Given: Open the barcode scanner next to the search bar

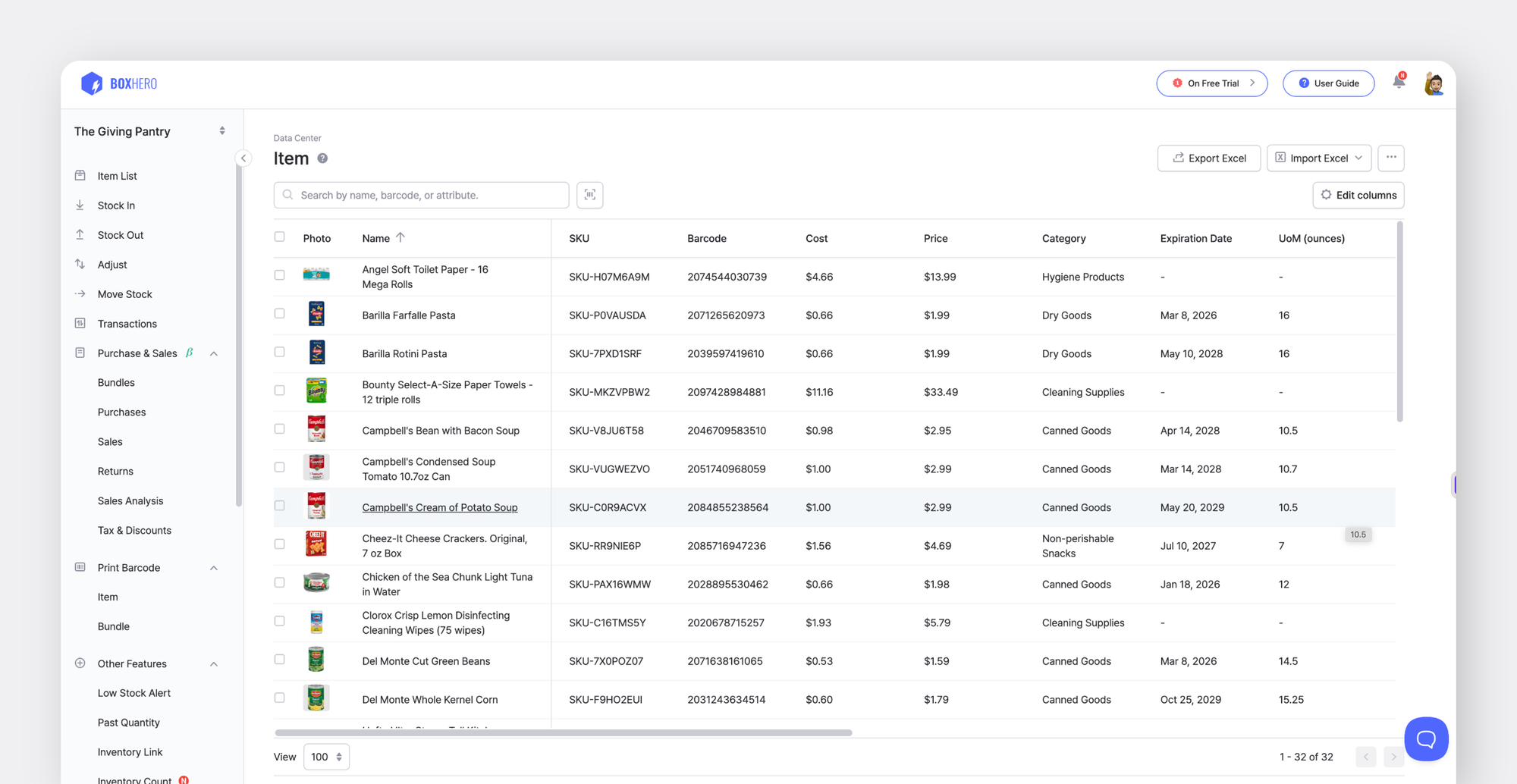Looking at the screenshot, I should (589, 195).
